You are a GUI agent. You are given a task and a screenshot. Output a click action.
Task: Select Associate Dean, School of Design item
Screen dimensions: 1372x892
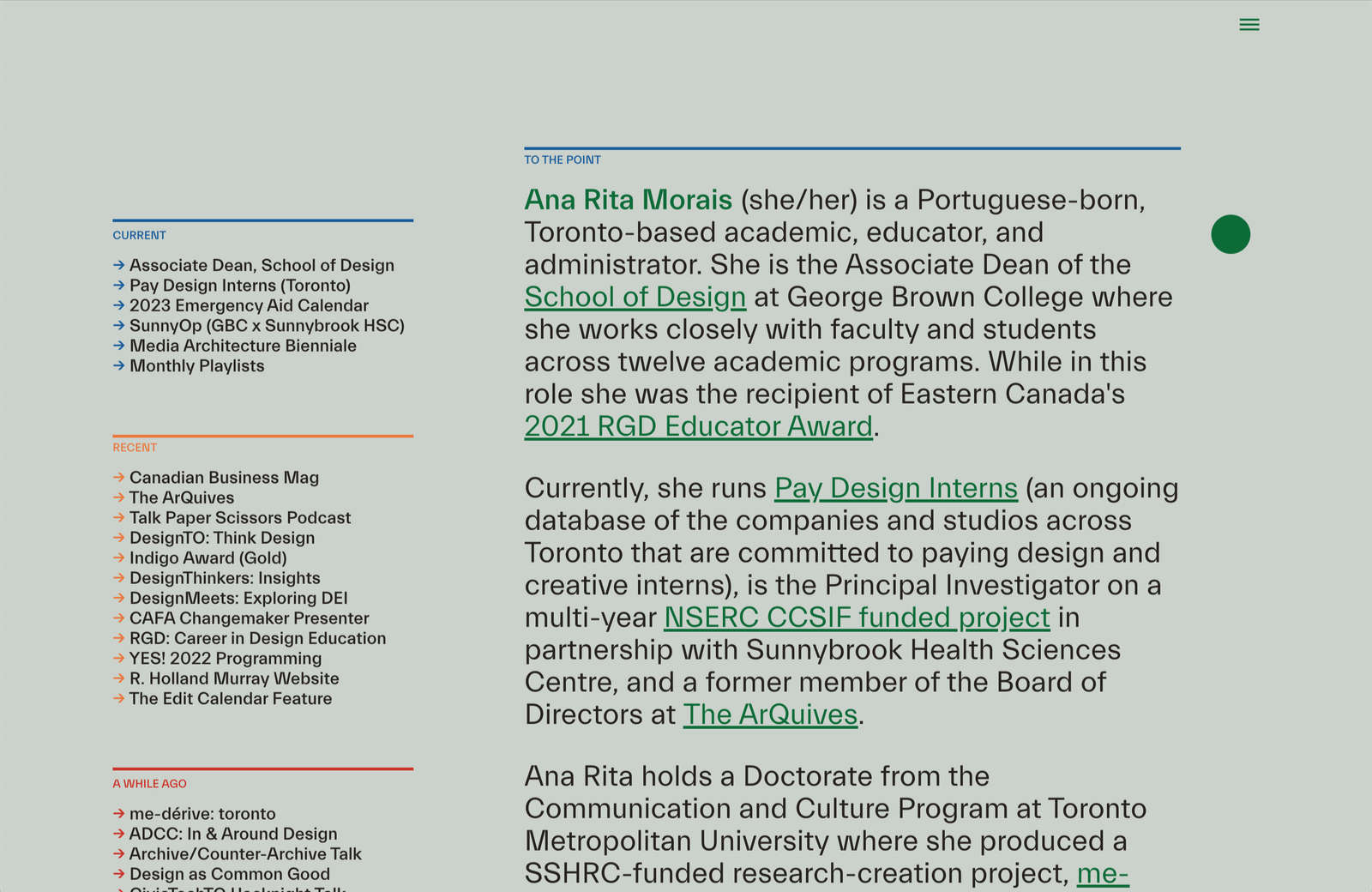[x=262, y=266]
